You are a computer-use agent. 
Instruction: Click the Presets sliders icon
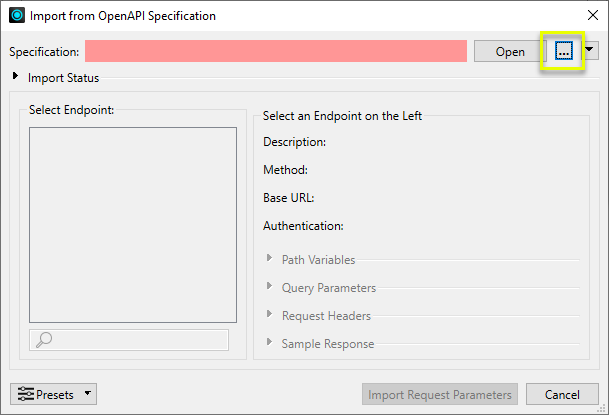[25, 394]
